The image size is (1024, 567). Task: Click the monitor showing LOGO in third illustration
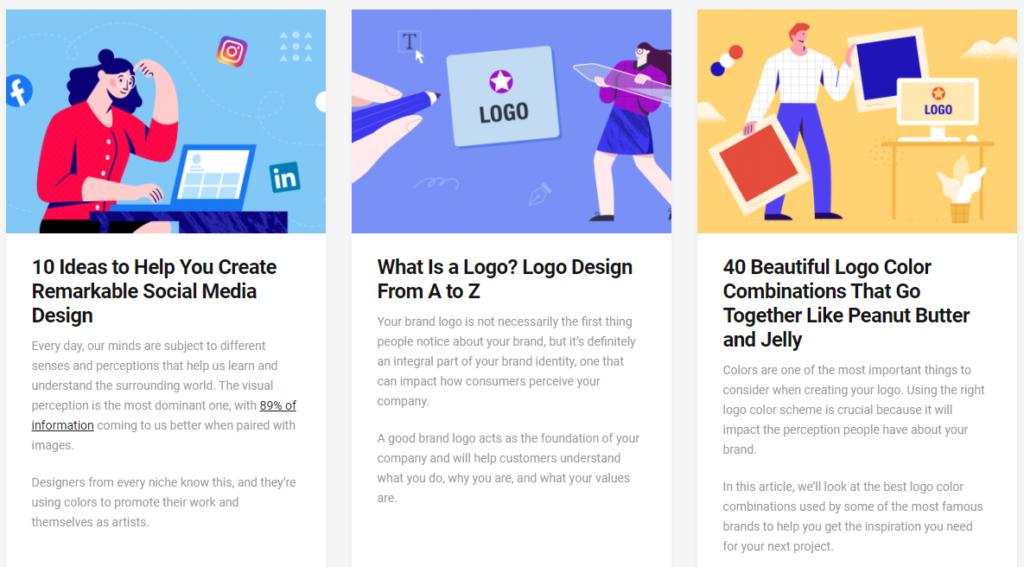point(938,103)
